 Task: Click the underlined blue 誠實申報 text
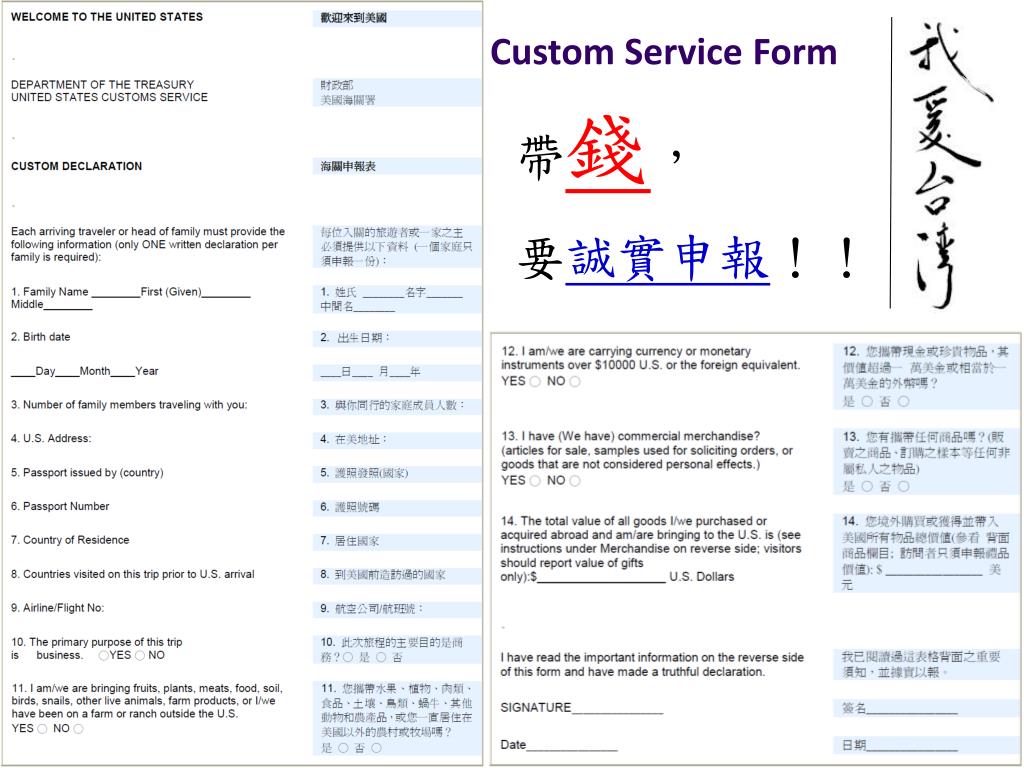coord(667,259)
